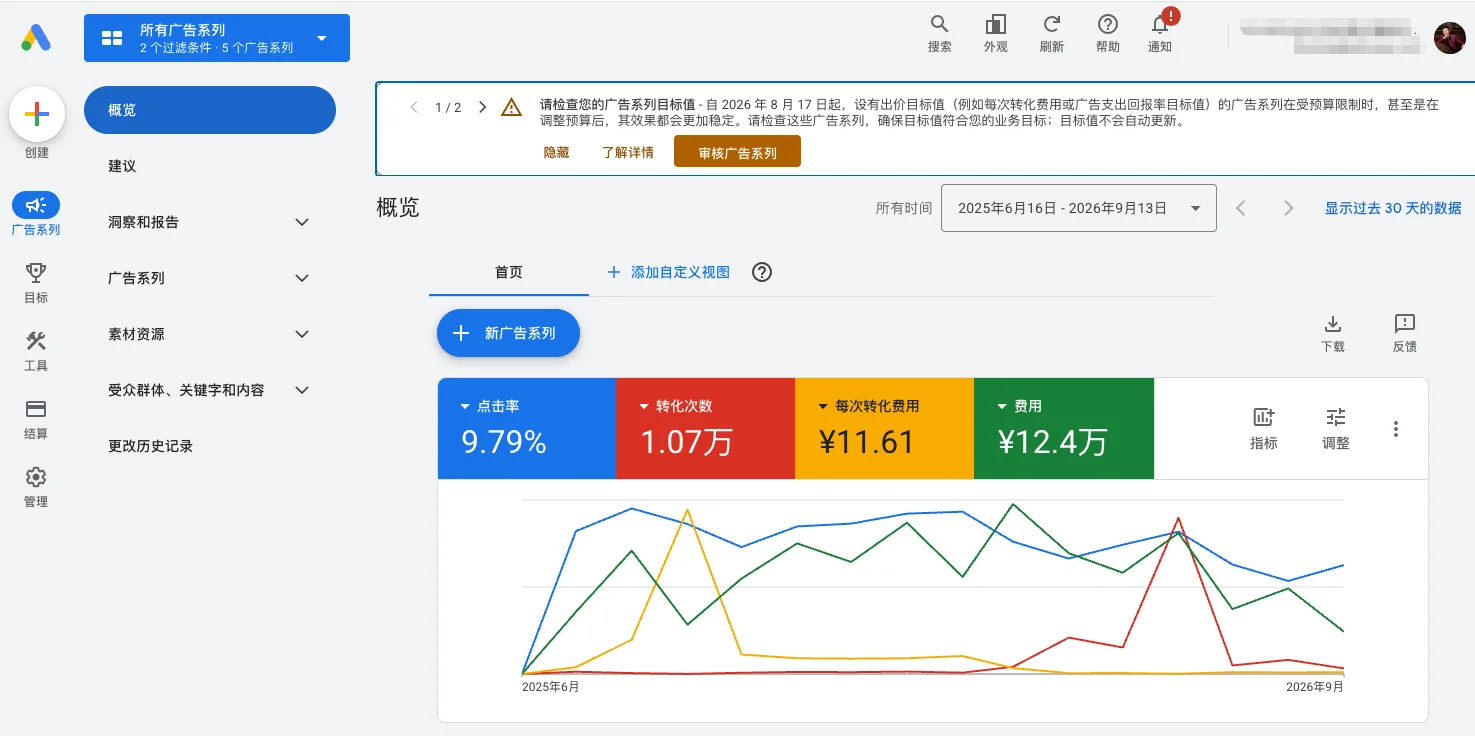Click help icon beside 添加自定义视图
The image size is (1475, 736).
[762, 272]
